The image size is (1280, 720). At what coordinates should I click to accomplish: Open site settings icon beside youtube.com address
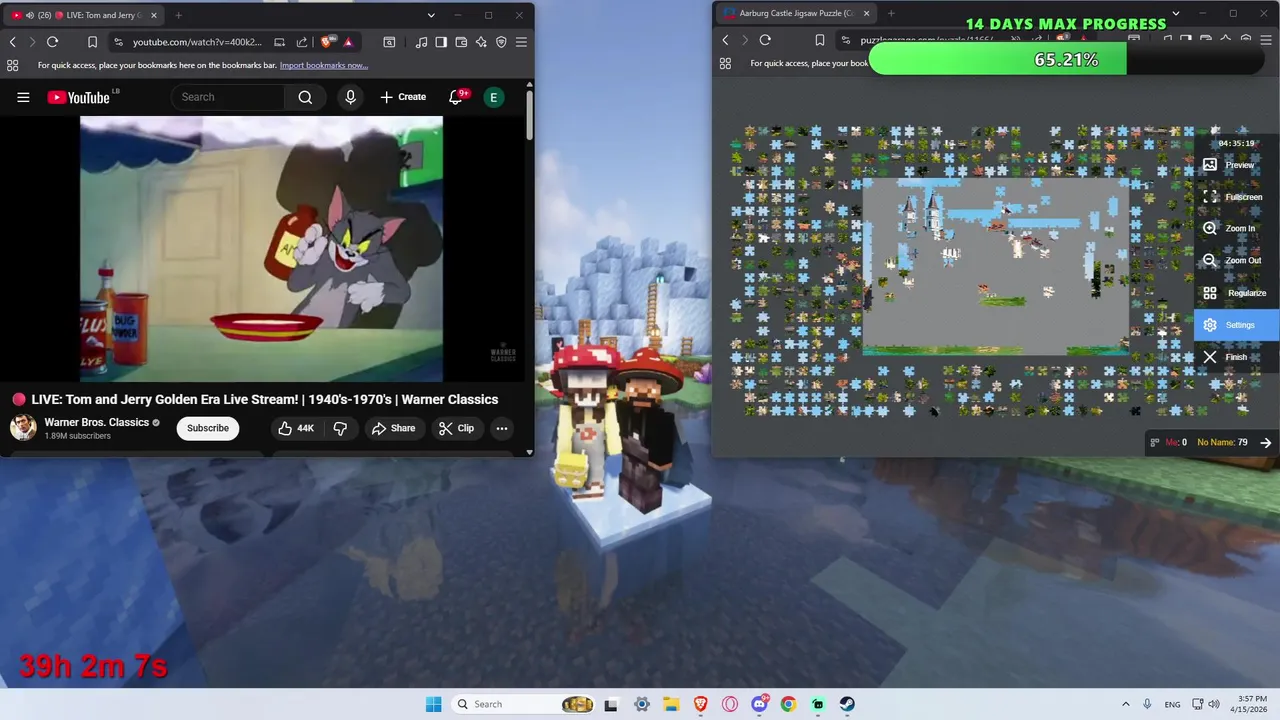pos(118,42)
